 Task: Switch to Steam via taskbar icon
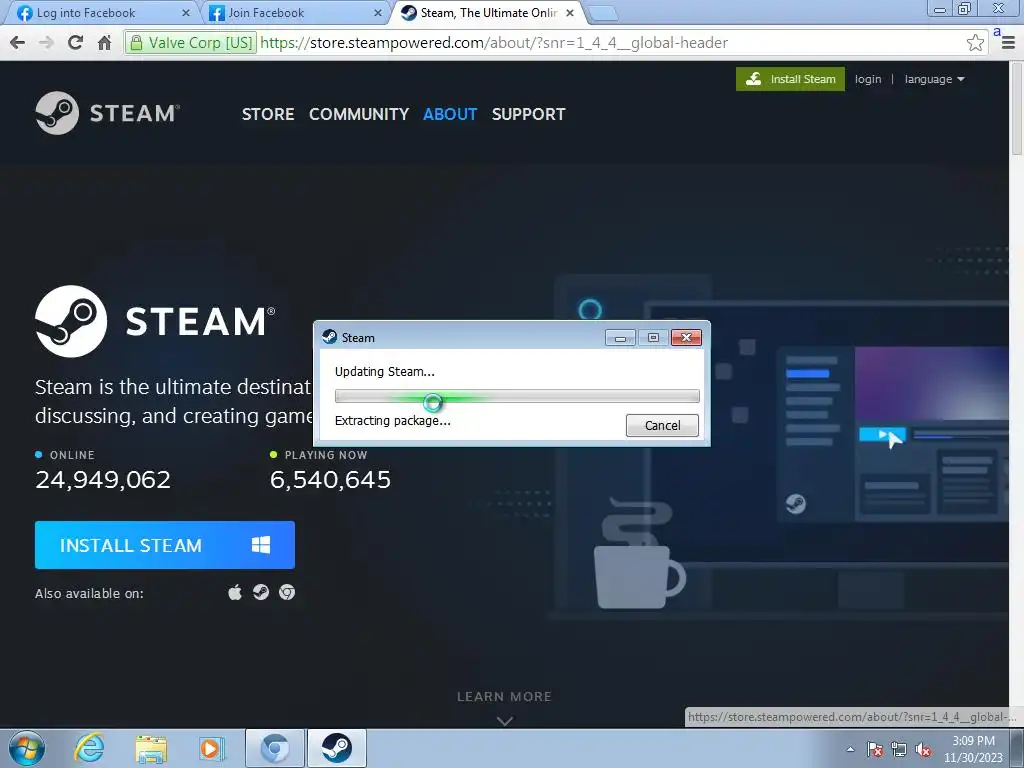(x=336, y=748)
